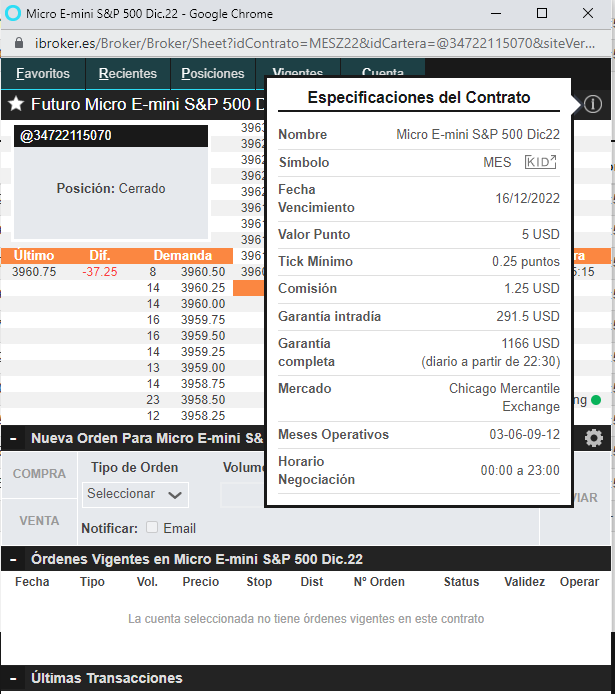Click the Nº Orden column header

[x=379, y=582]
